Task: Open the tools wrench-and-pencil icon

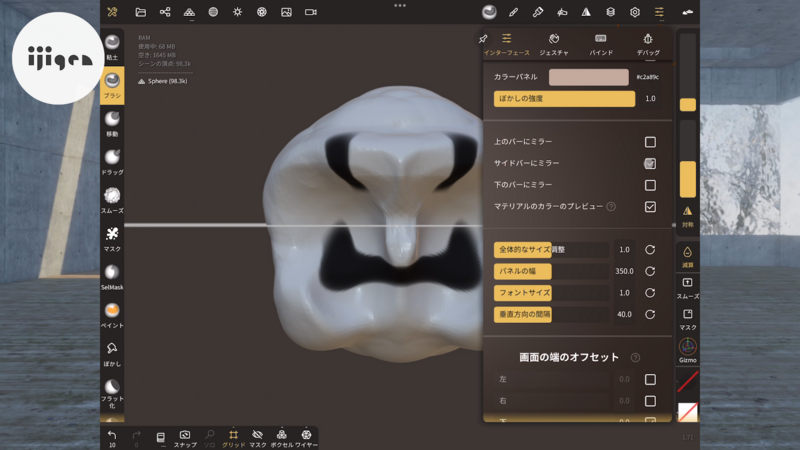Action: coord(112,12)
